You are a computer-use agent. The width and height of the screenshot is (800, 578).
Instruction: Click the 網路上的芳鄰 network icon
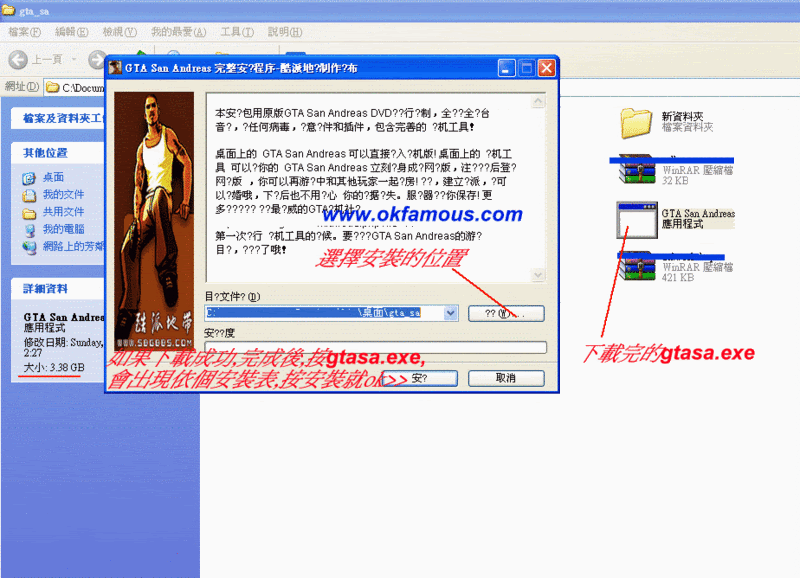click(29, 247)
